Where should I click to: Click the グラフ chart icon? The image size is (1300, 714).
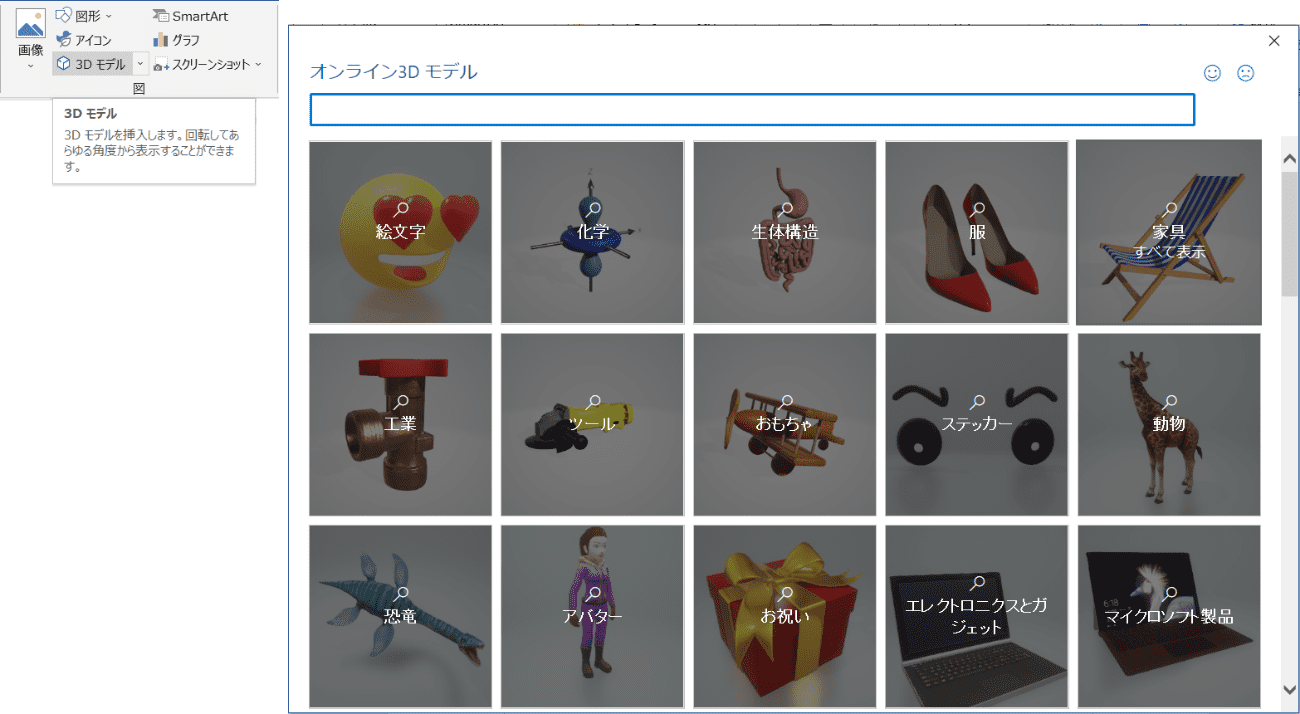coord(161,40)
